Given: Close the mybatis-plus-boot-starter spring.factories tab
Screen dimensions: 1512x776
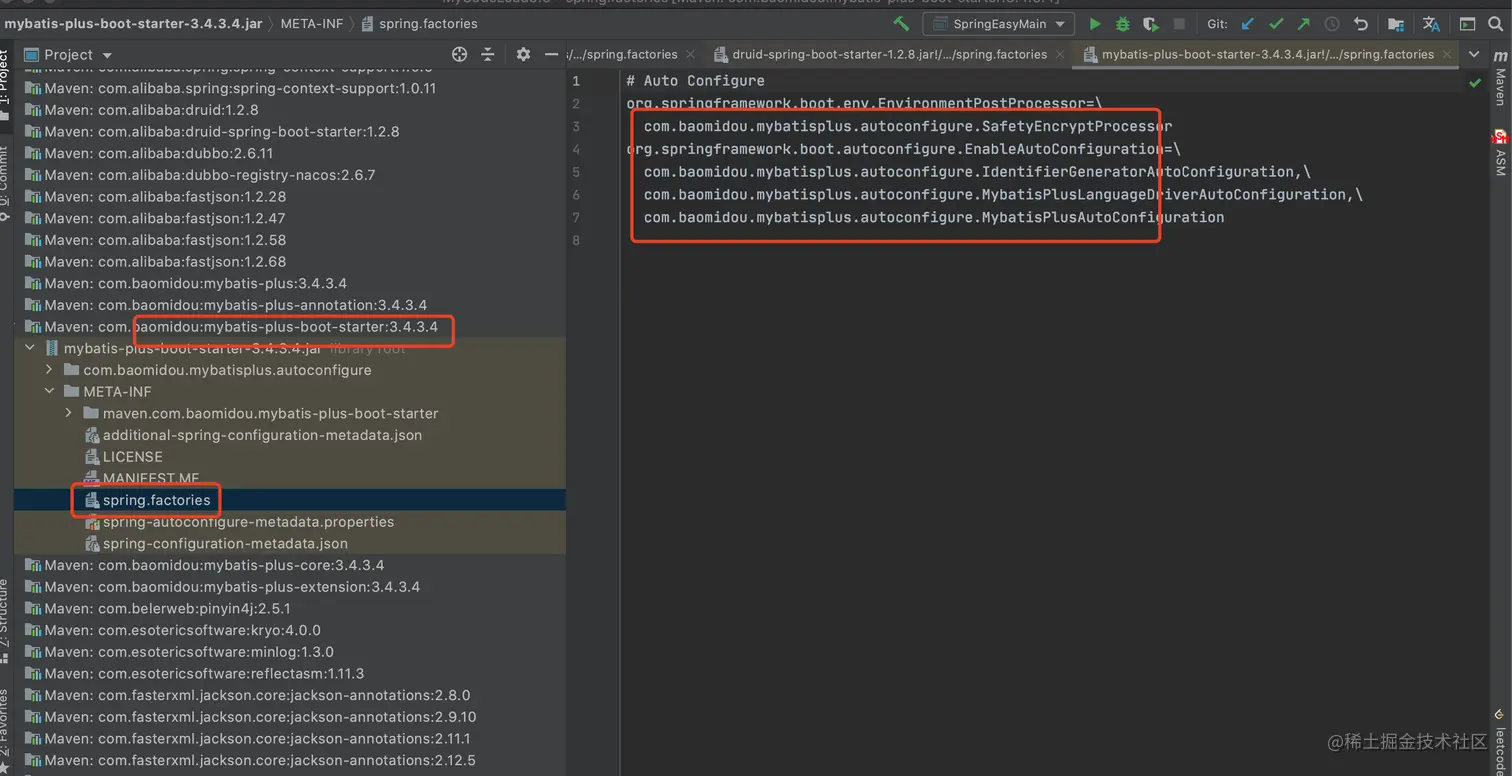Looking at the screenshot, I should (x=1446, y=55).
